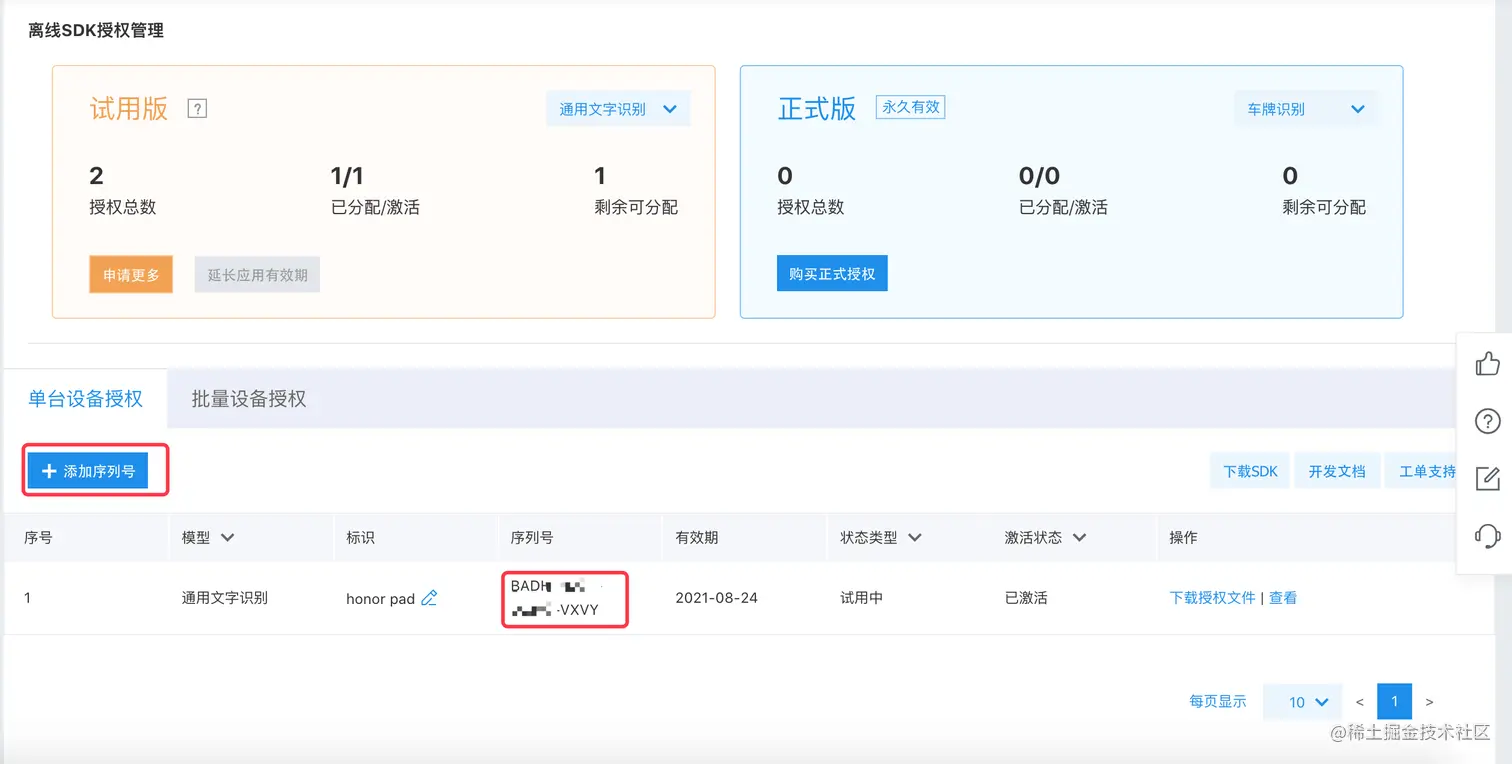This screenshot has width=1512, height=764.
Task: Click the 下载授权文件 link
Action: [x=1212, y=598]
